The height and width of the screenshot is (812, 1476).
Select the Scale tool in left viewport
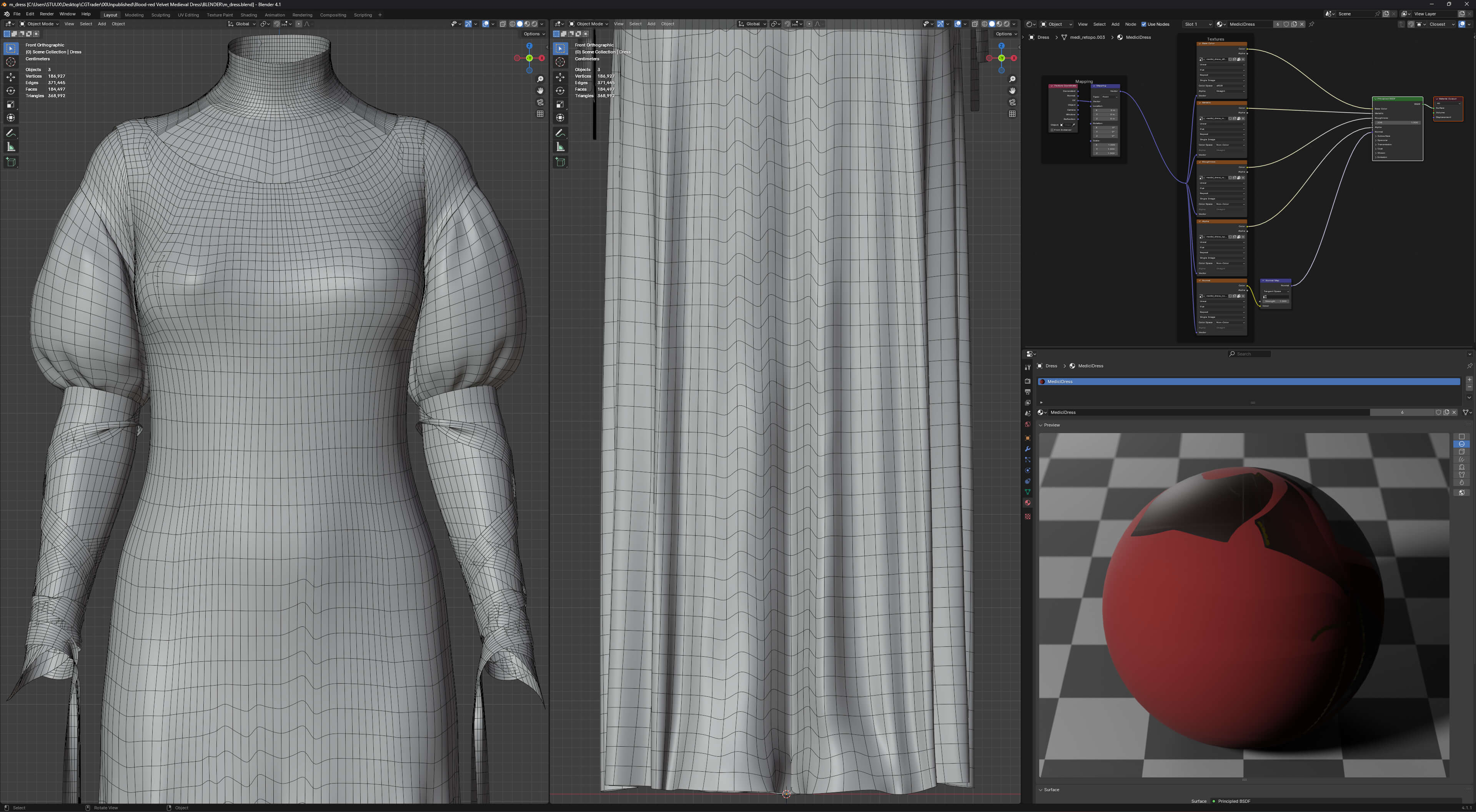(x=11, y=104)
